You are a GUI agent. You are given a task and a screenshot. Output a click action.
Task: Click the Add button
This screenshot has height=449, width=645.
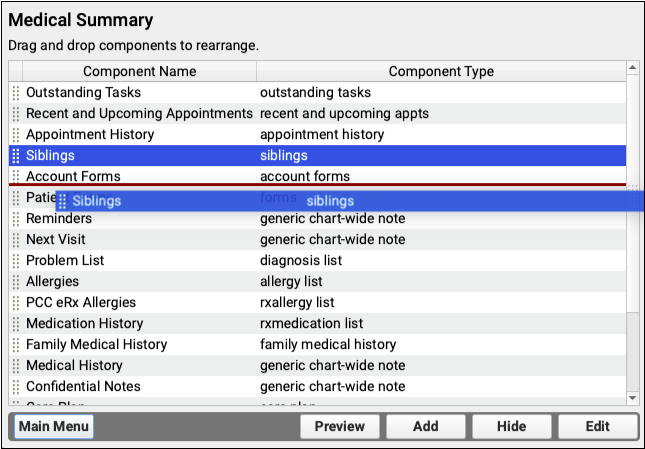click(426, 426)
